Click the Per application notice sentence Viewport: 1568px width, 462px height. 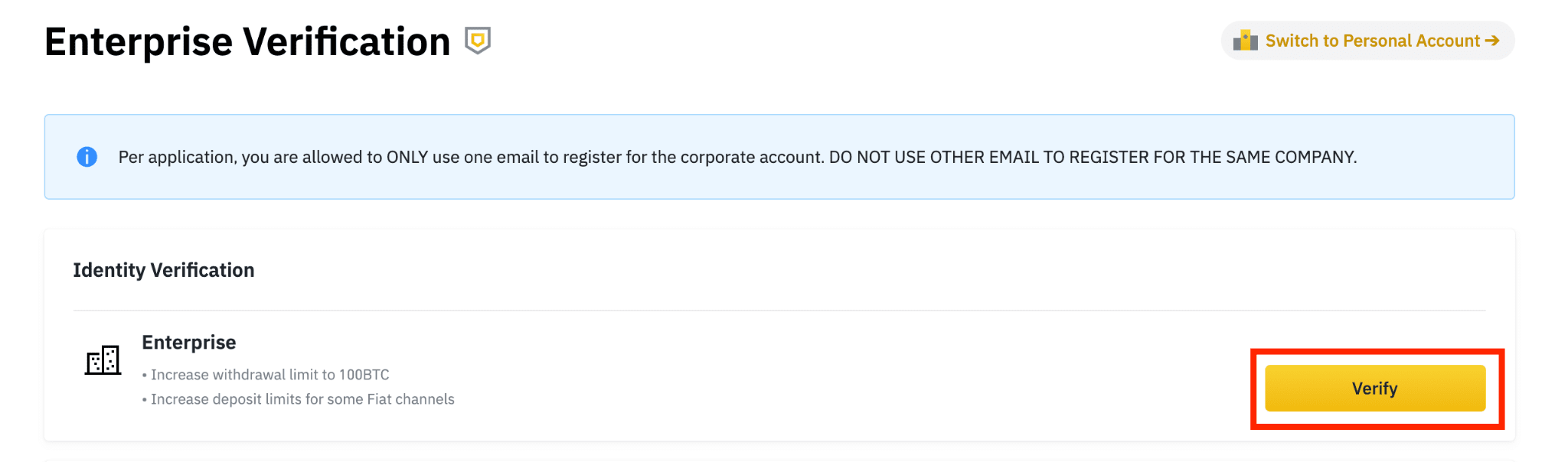click(x=471, y=157)
